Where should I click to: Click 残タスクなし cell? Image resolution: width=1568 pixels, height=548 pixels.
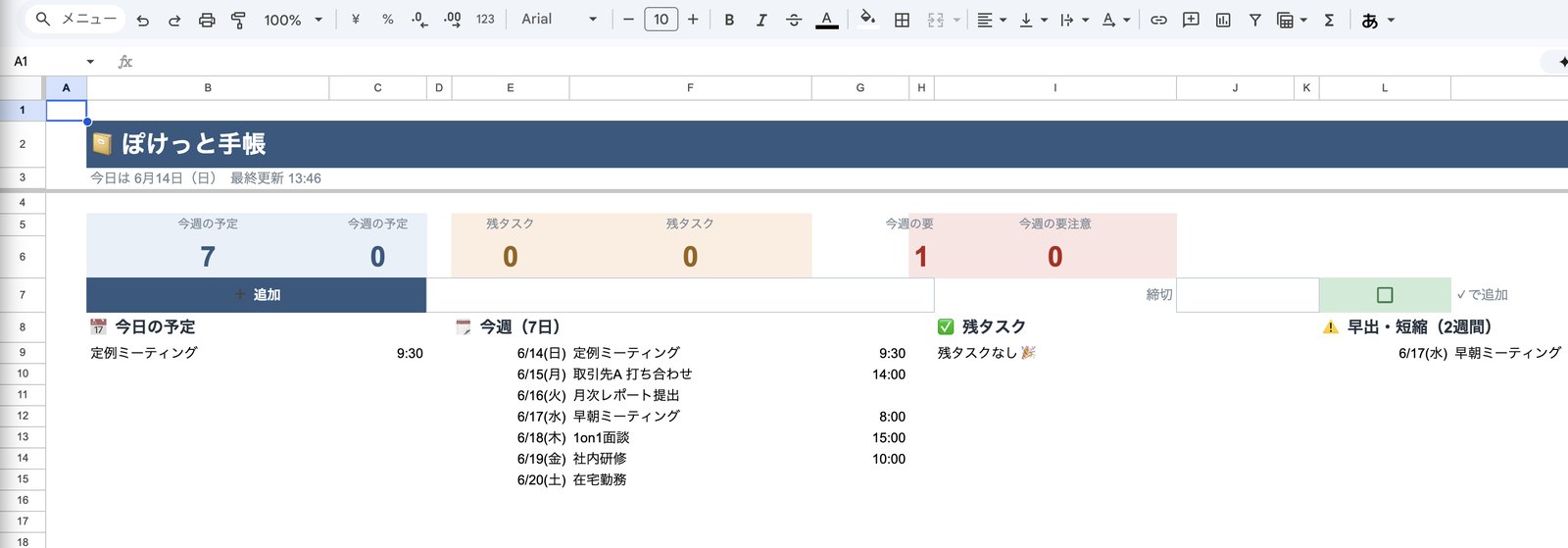point(987,352)
